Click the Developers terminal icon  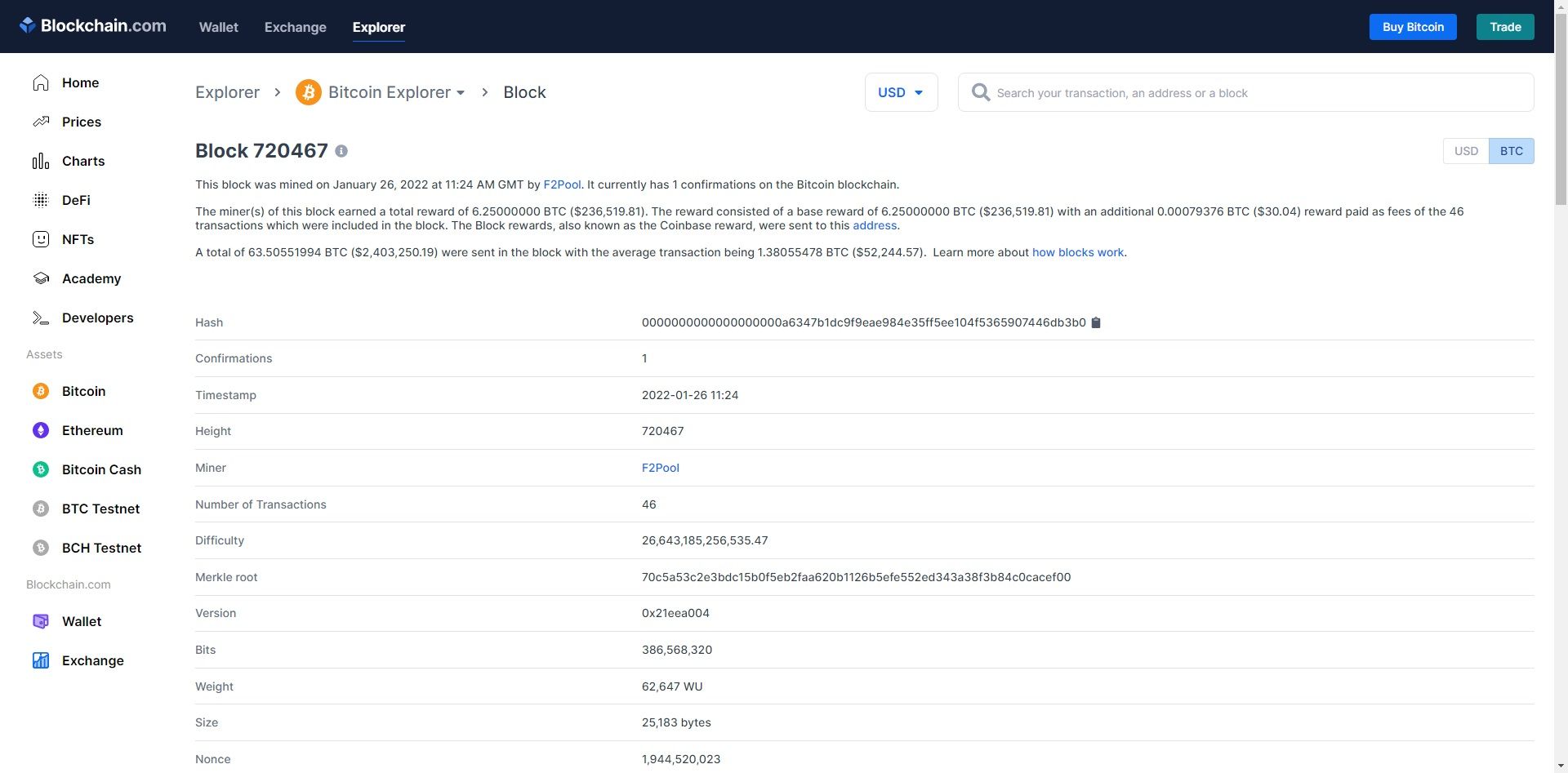(41, 318)
